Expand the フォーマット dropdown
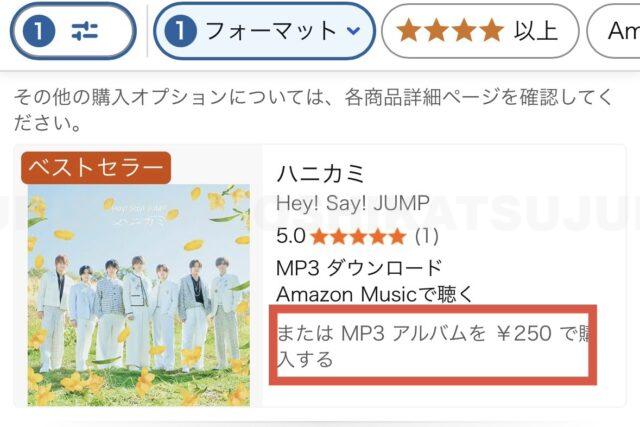Screen dimensions: 640x427 264,31
